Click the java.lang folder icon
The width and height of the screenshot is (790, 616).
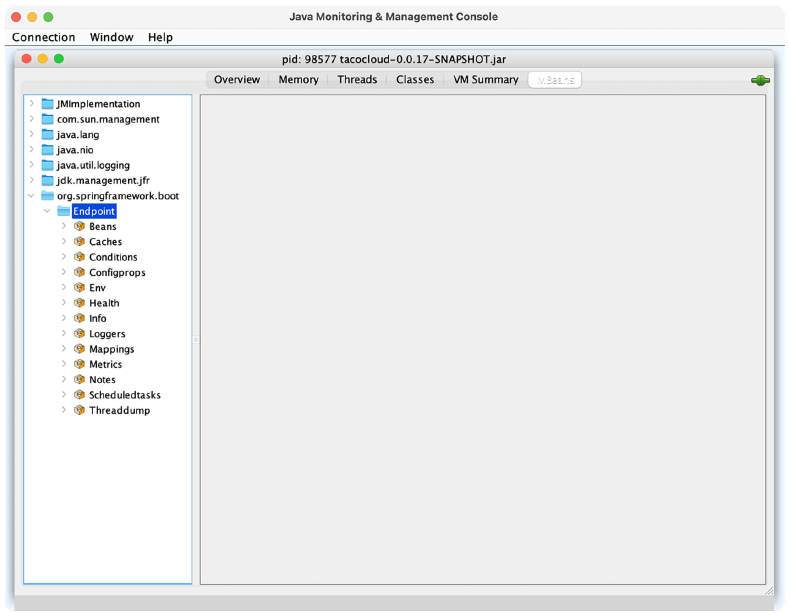click(x=47, y=135)
